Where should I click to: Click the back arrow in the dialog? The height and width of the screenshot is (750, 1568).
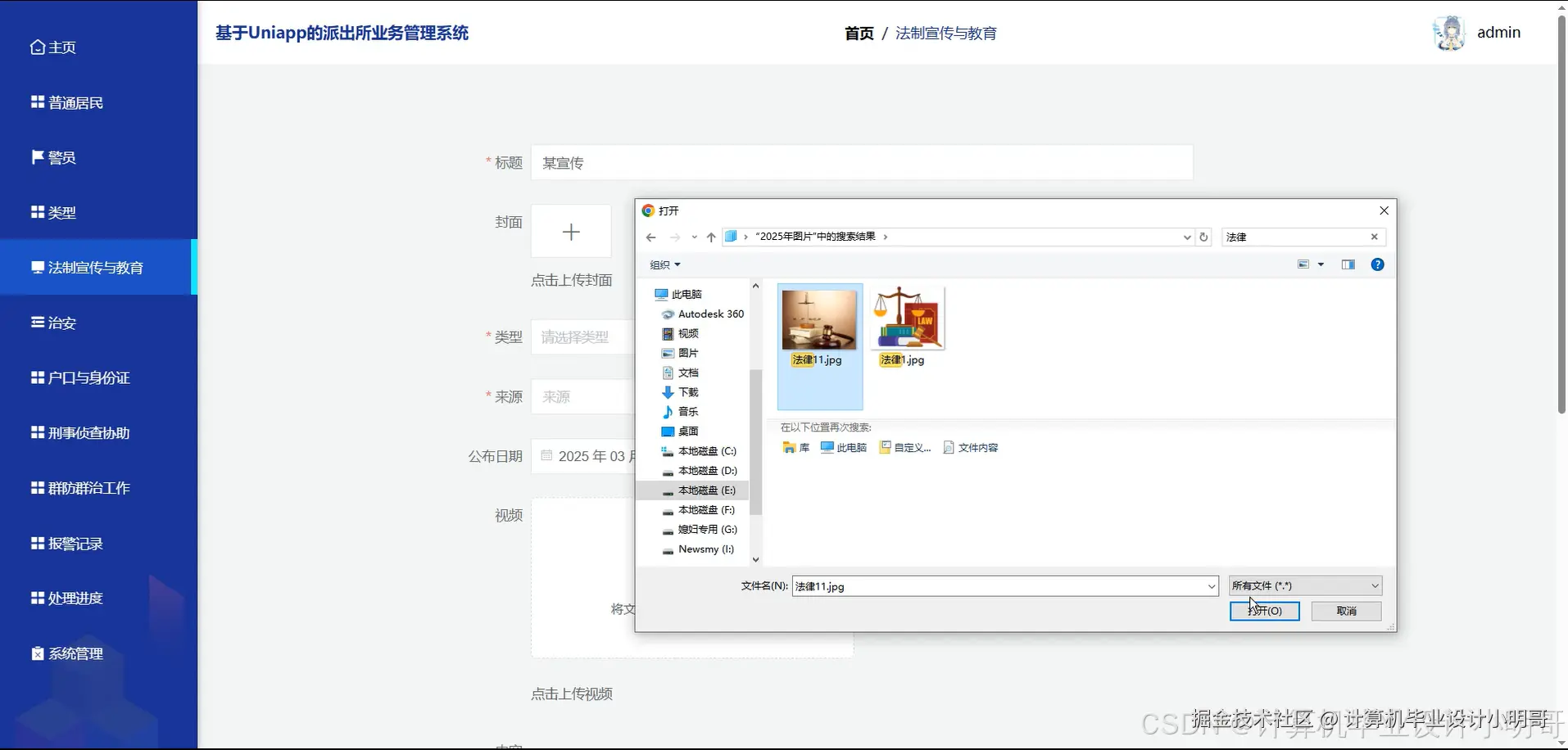(650, 237)
